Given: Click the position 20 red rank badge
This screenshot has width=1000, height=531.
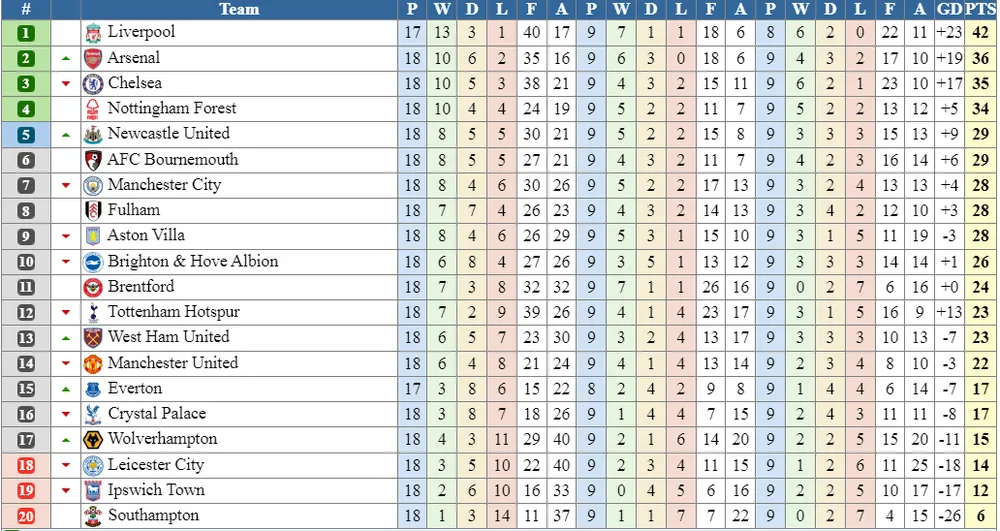Looking at the screenshot, I should tap(26, 516).
